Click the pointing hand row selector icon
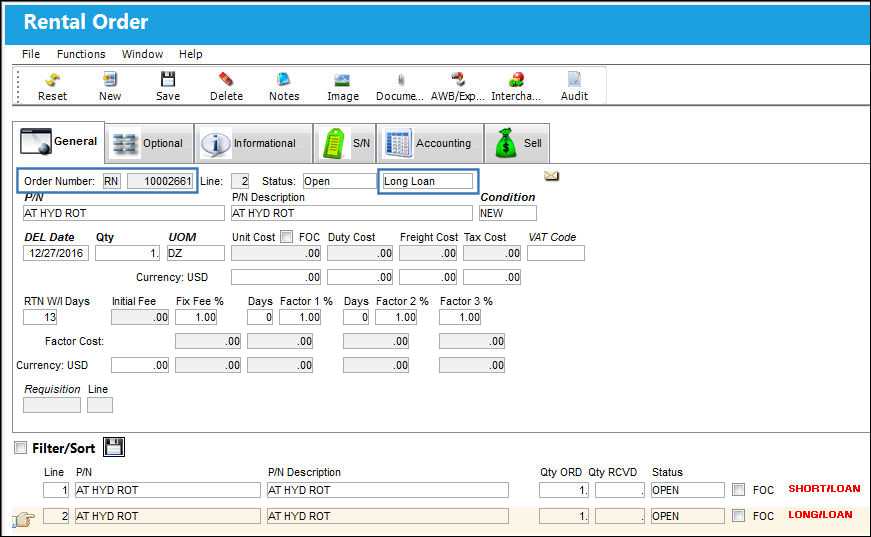The image size is (871, 537). point(23,519)
